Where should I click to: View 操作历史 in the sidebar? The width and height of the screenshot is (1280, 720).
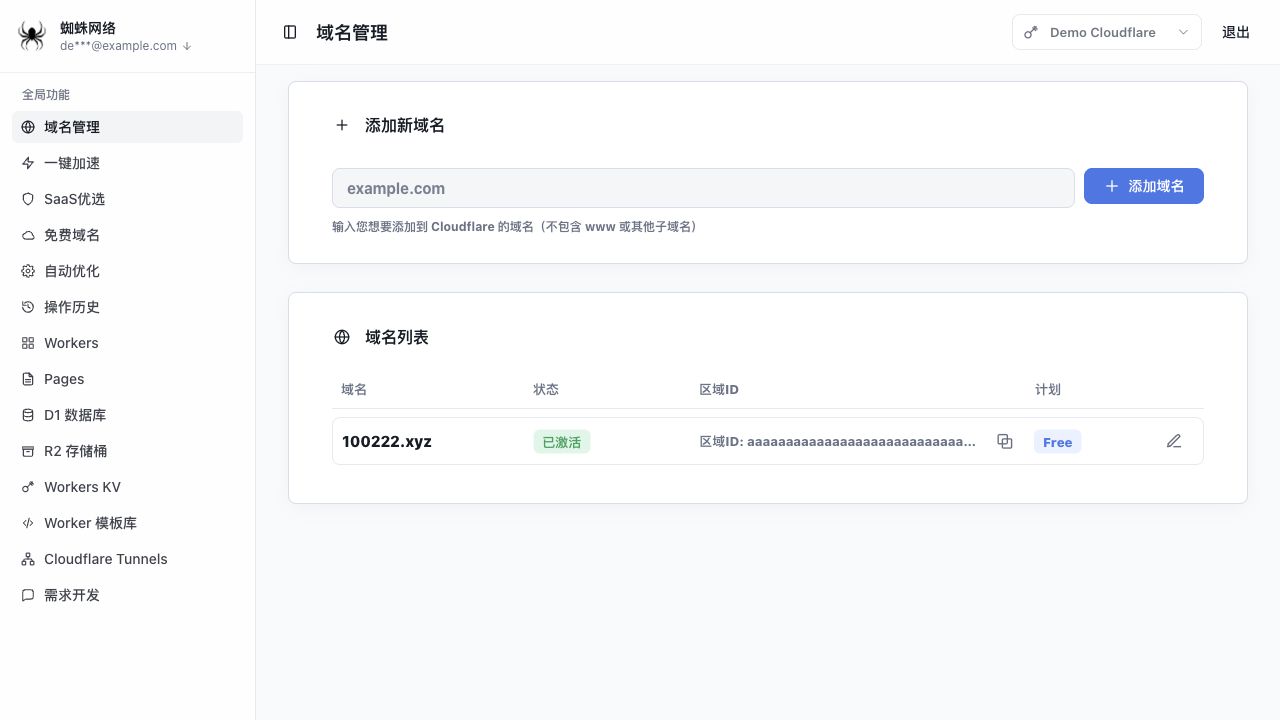coord(127,307)
